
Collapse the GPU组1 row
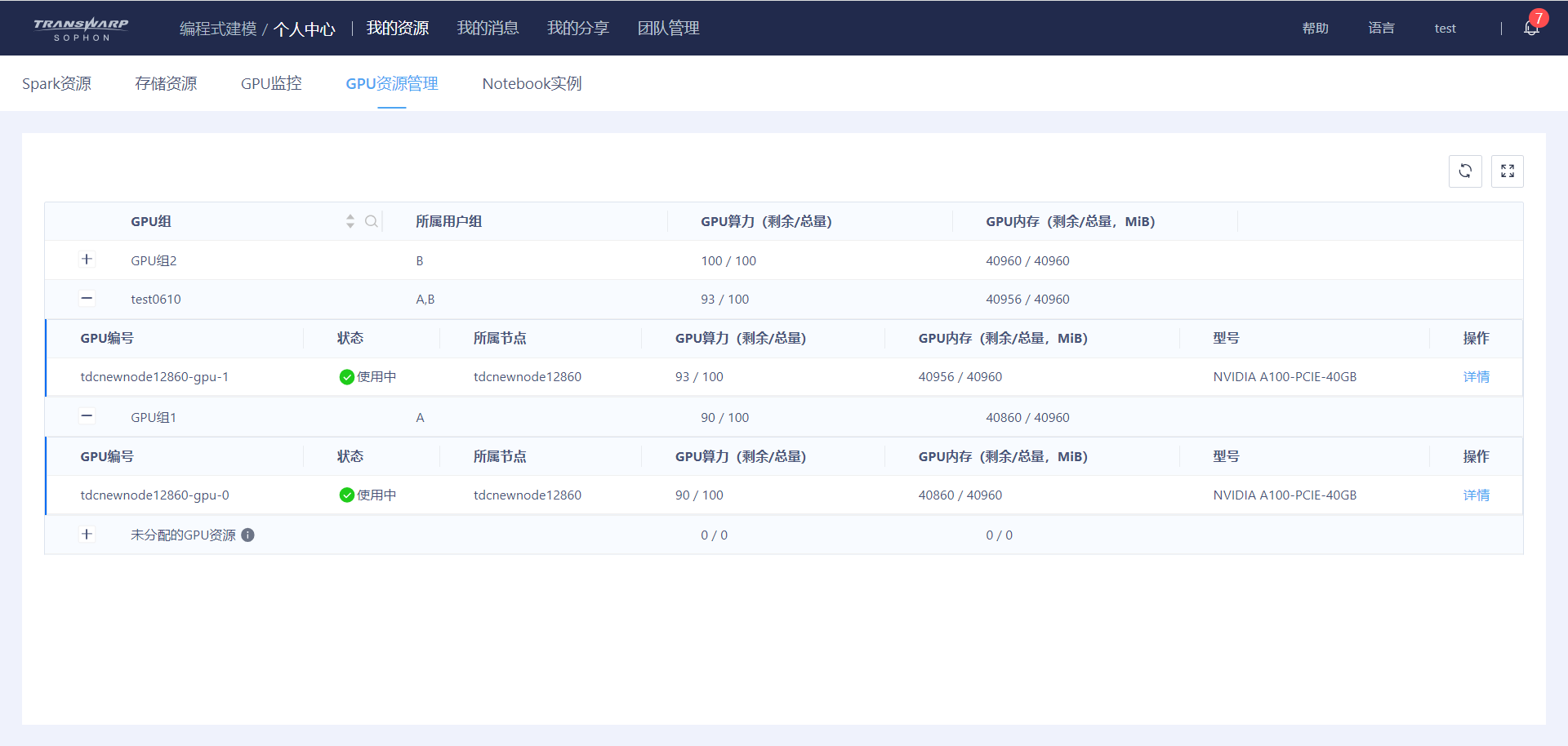coord(87,416)
